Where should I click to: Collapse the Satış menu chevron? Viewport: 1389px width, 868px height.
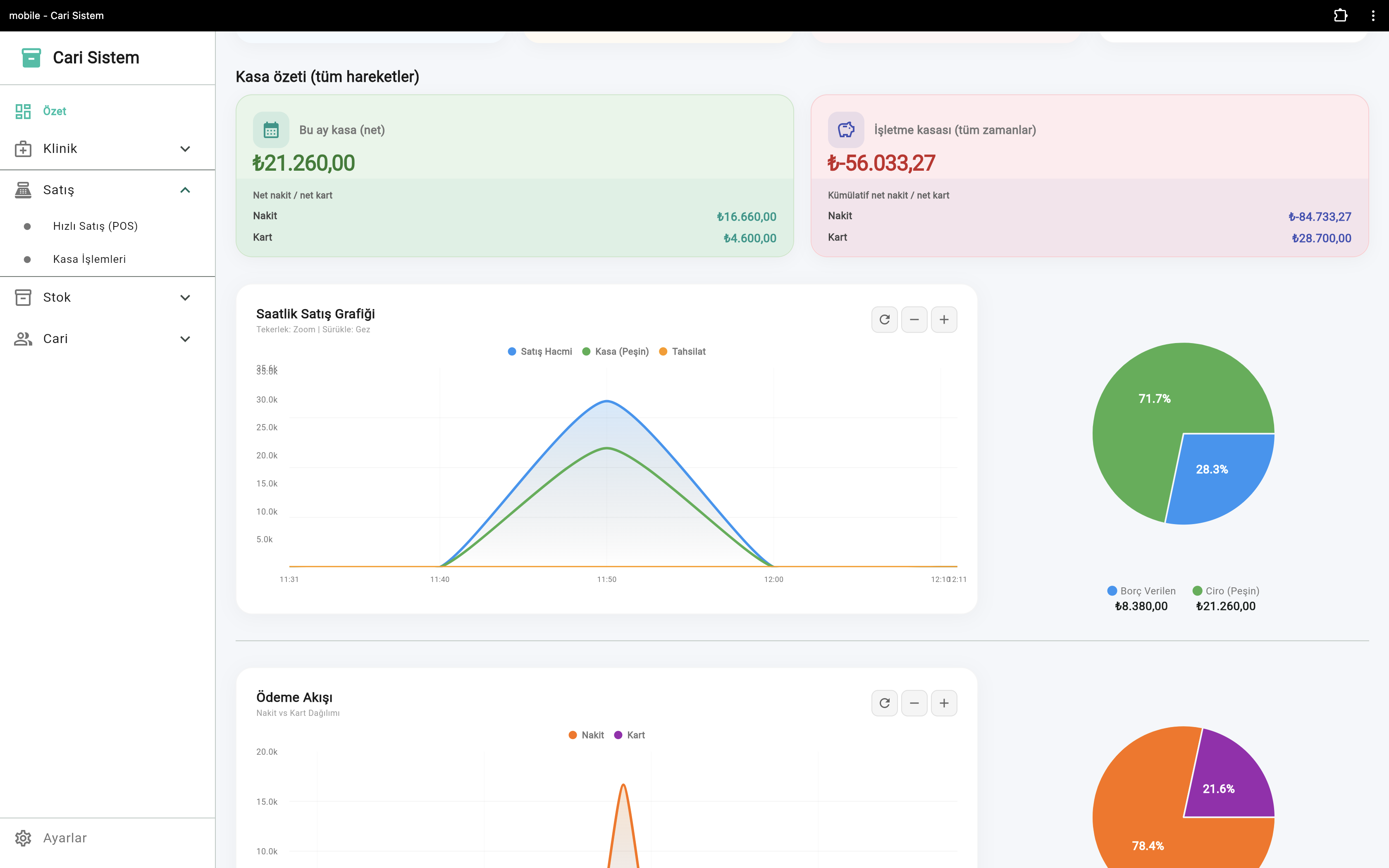coord(185,190)
